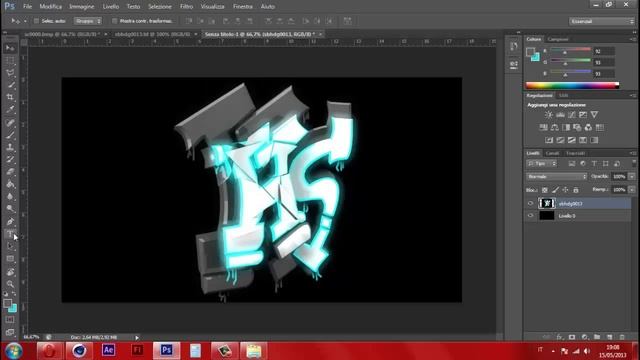Select the Path Selection tool

10,247
